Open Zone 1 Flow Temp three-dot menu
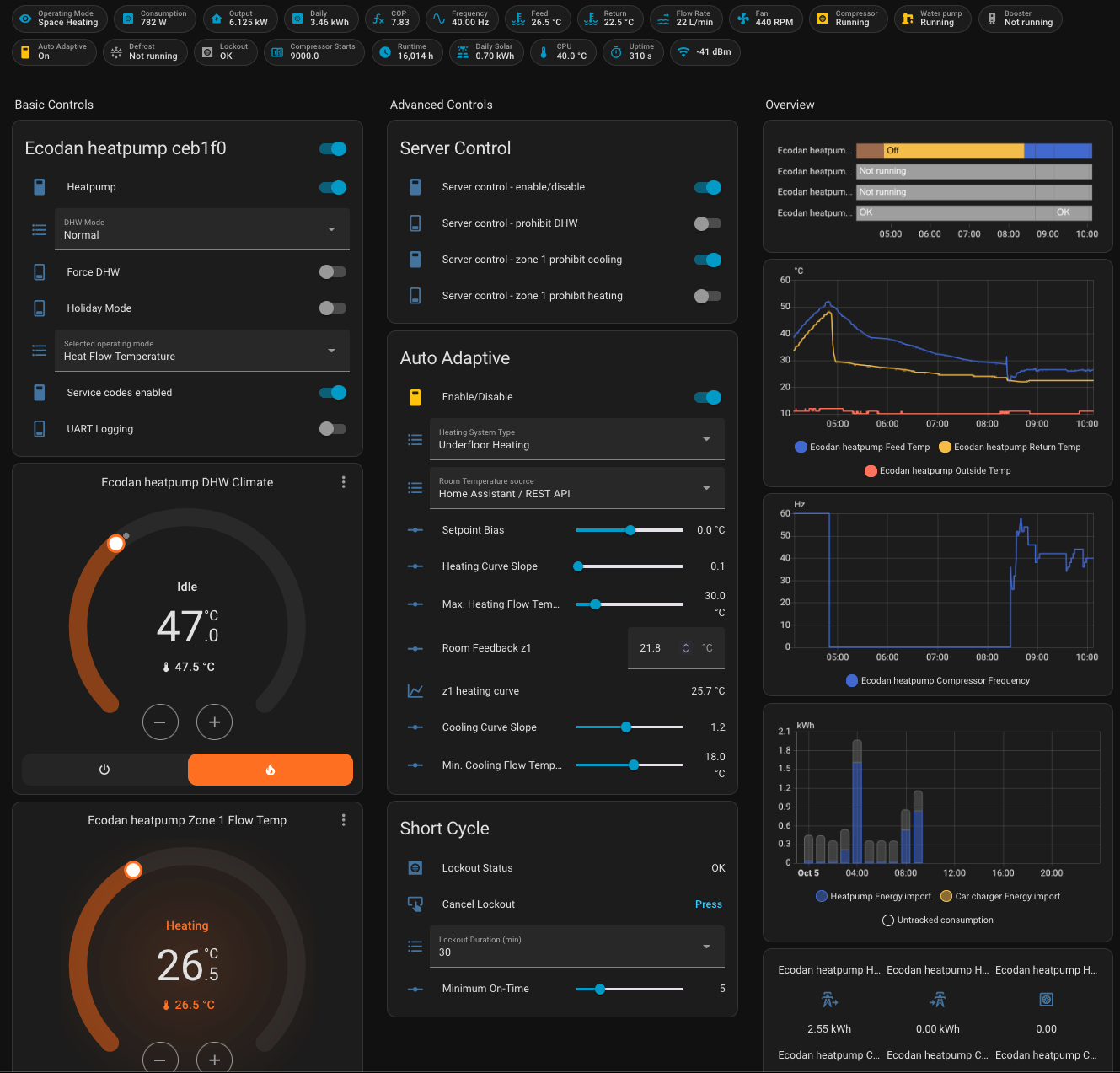The height and width of the screenshot is (1073, 1120). 343,820
